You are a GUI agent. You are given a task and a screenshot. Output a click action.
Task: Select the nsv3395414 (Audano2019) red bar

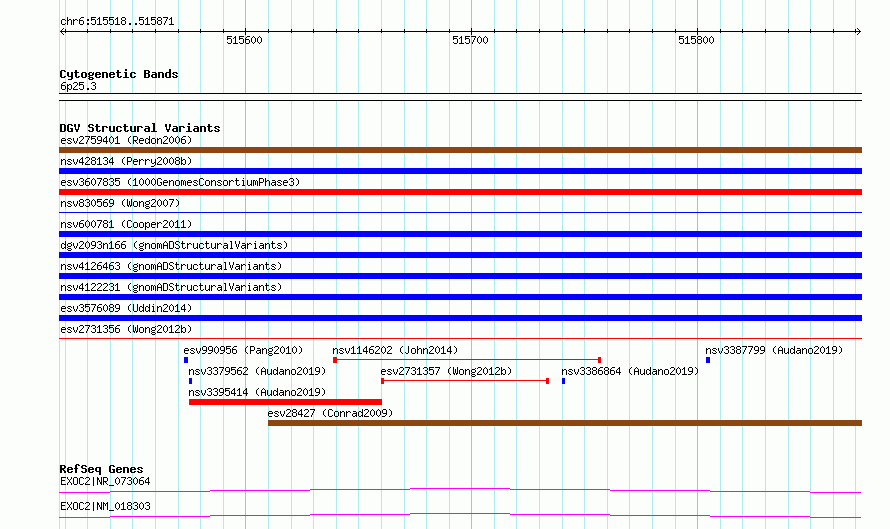[286, 402]
